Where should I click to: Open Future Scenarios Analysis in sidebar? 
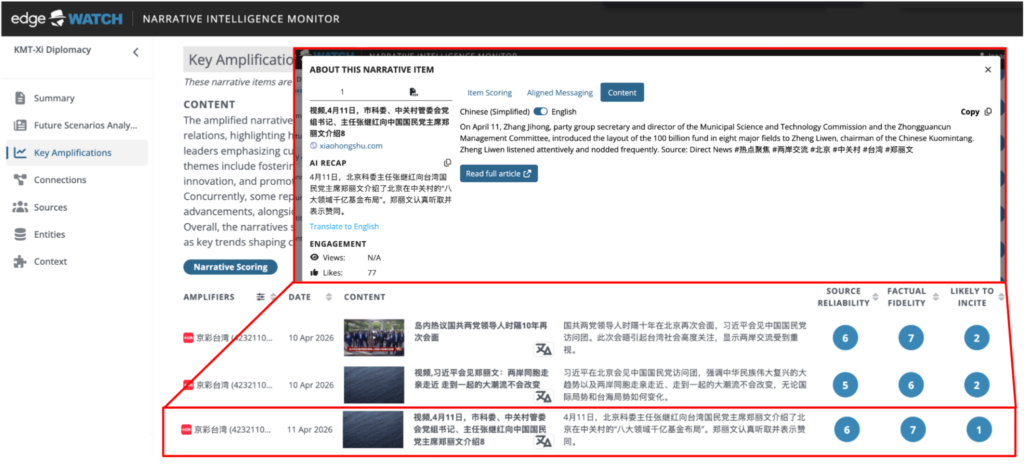point(76,125)
